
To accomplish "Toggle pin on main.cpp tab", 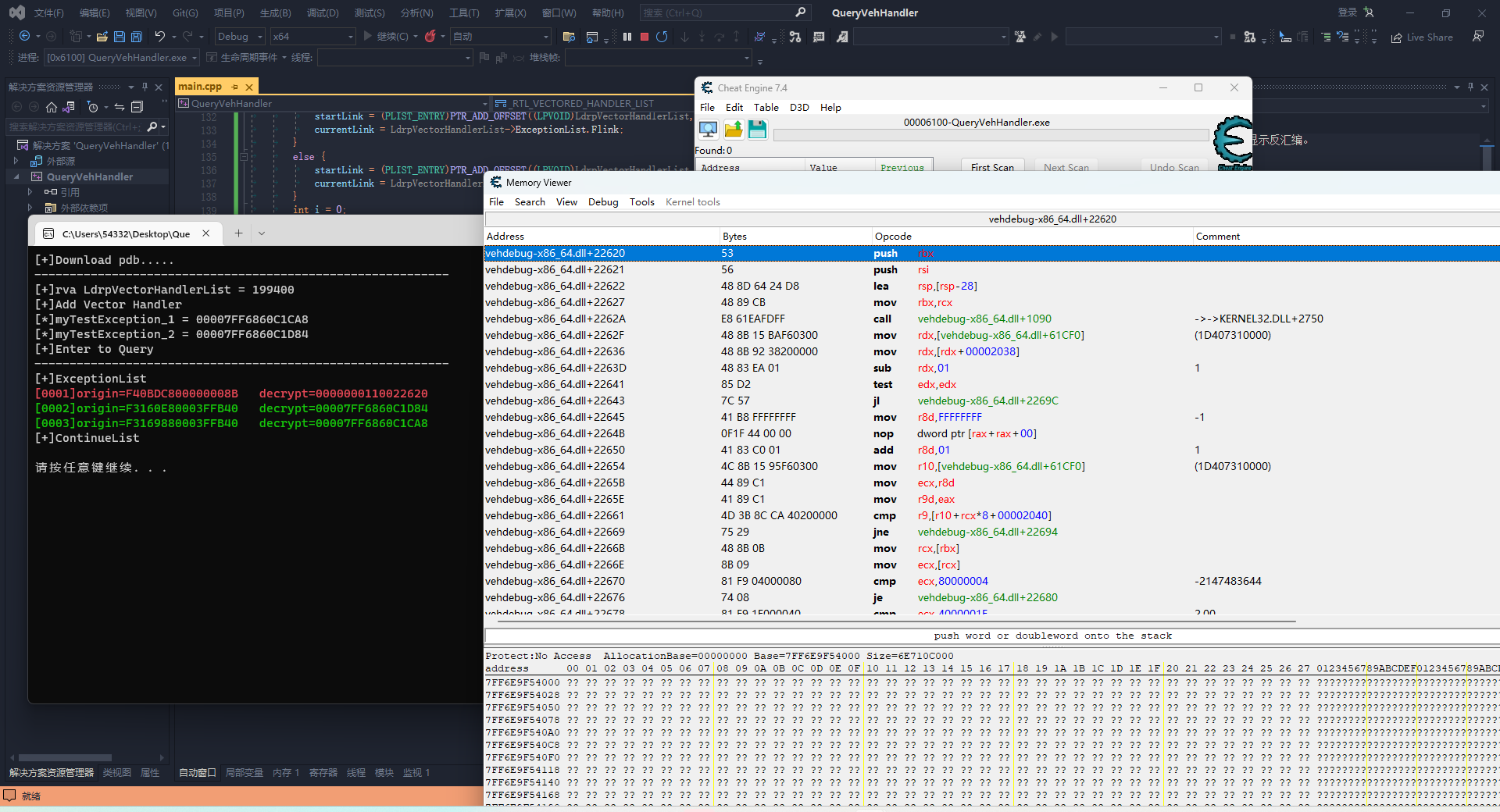I will (234, 87).
